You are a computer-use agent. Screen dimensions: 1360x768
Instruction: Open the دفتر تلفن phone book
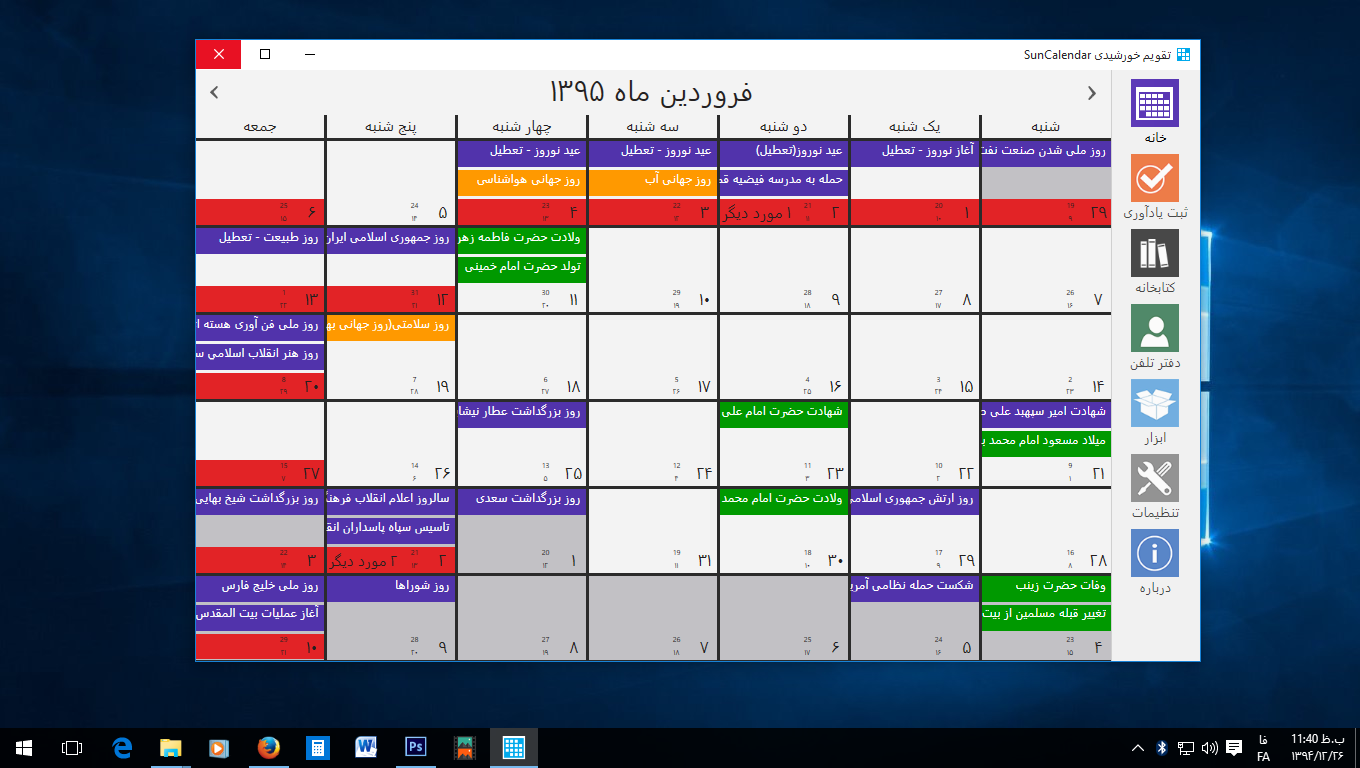pyautogui.click(x=1155, y=336)
